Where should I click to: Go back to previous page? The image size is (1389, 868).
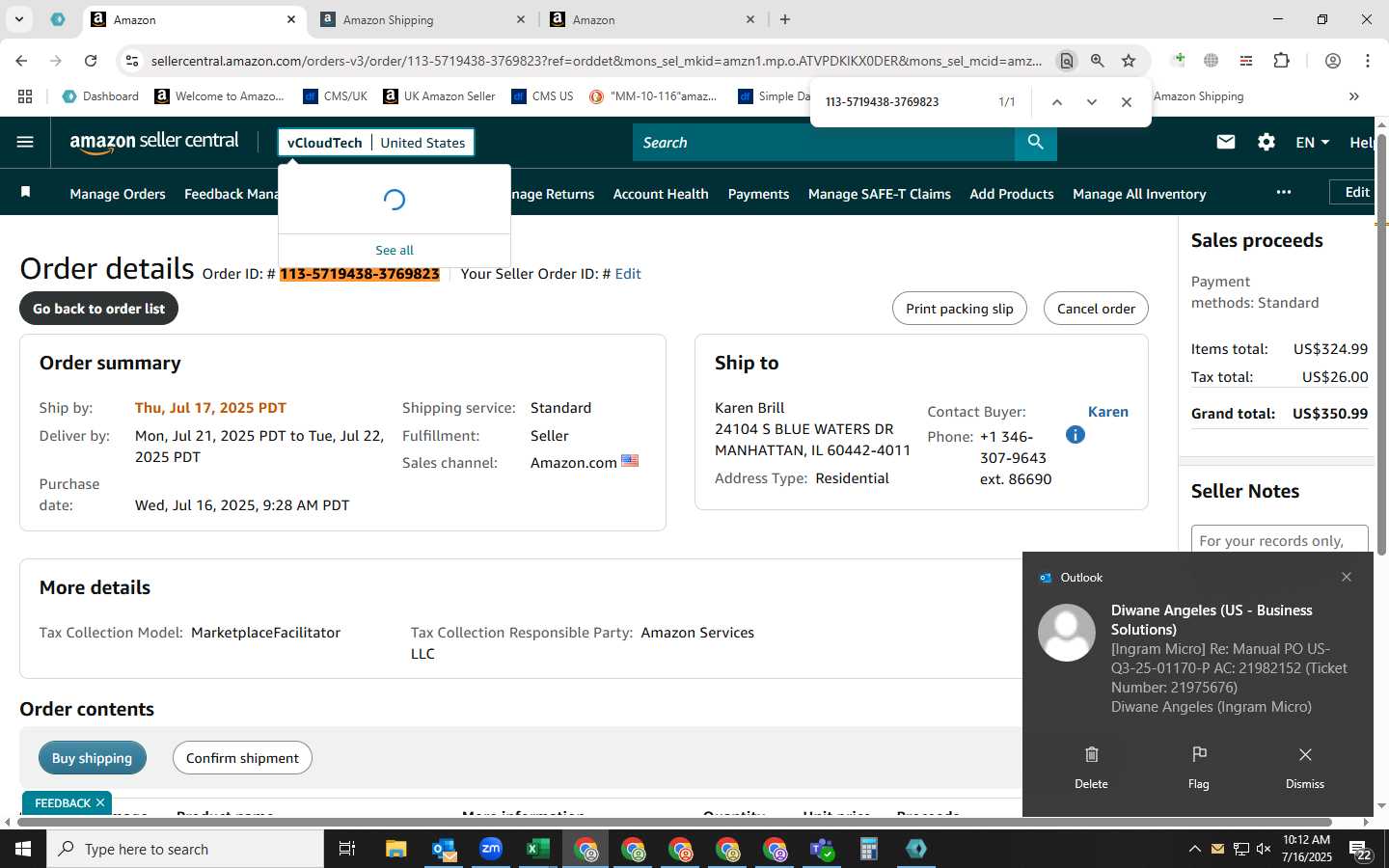pos(21,61)
